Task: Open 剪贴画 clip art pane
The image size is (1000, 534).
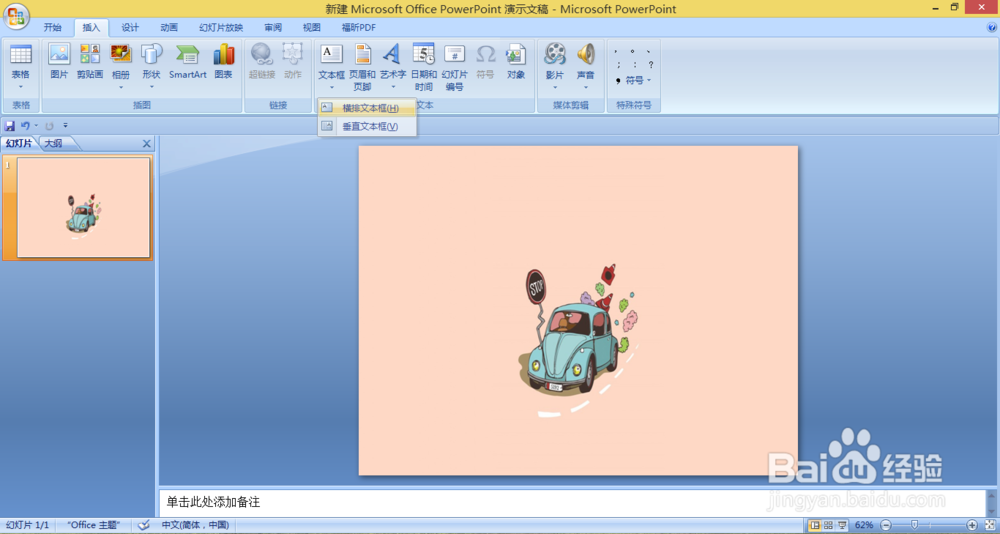Action: tap(90, 54)
